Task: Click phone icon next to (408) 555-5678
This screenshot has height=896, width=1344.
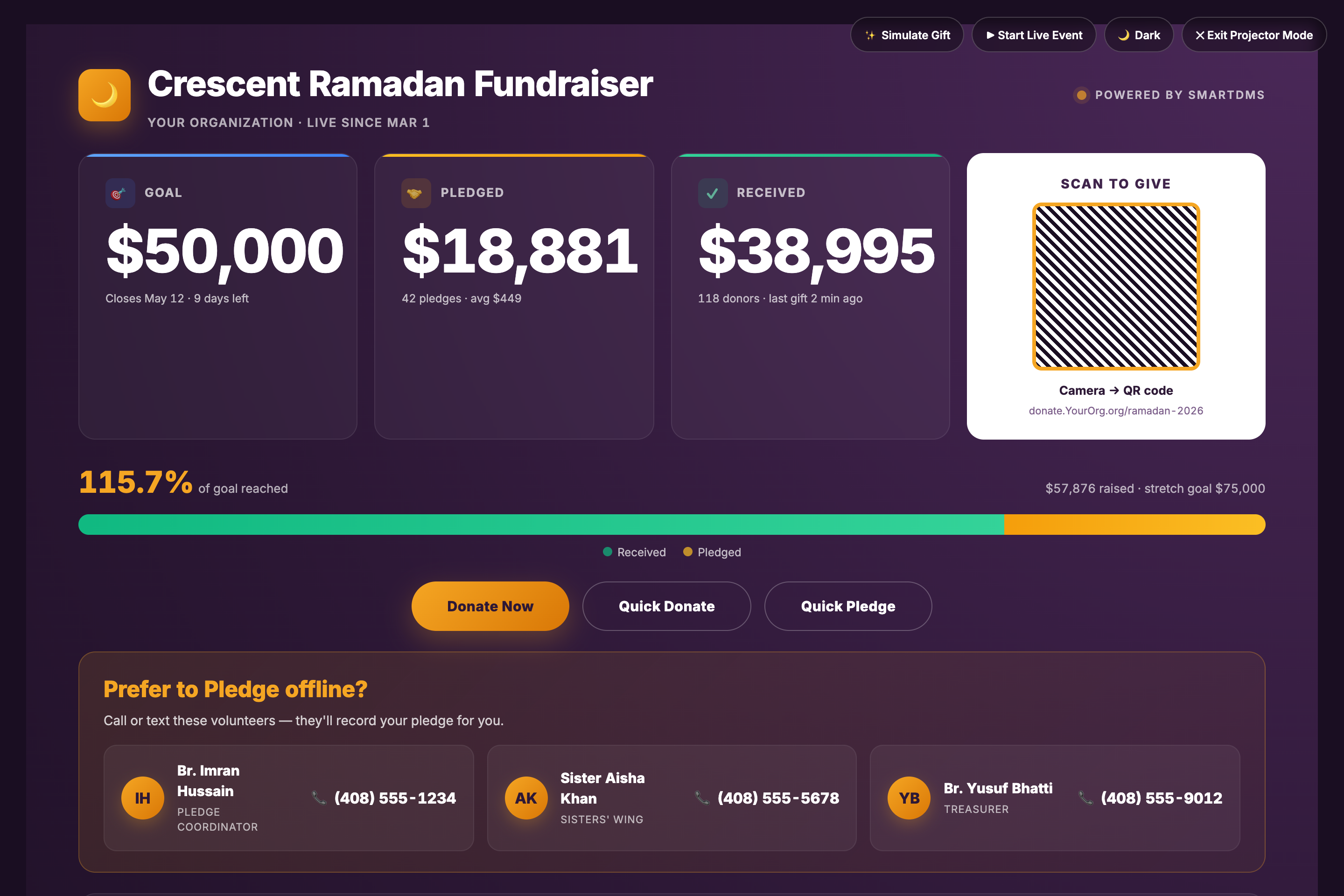Action: [x=702, y=798]
